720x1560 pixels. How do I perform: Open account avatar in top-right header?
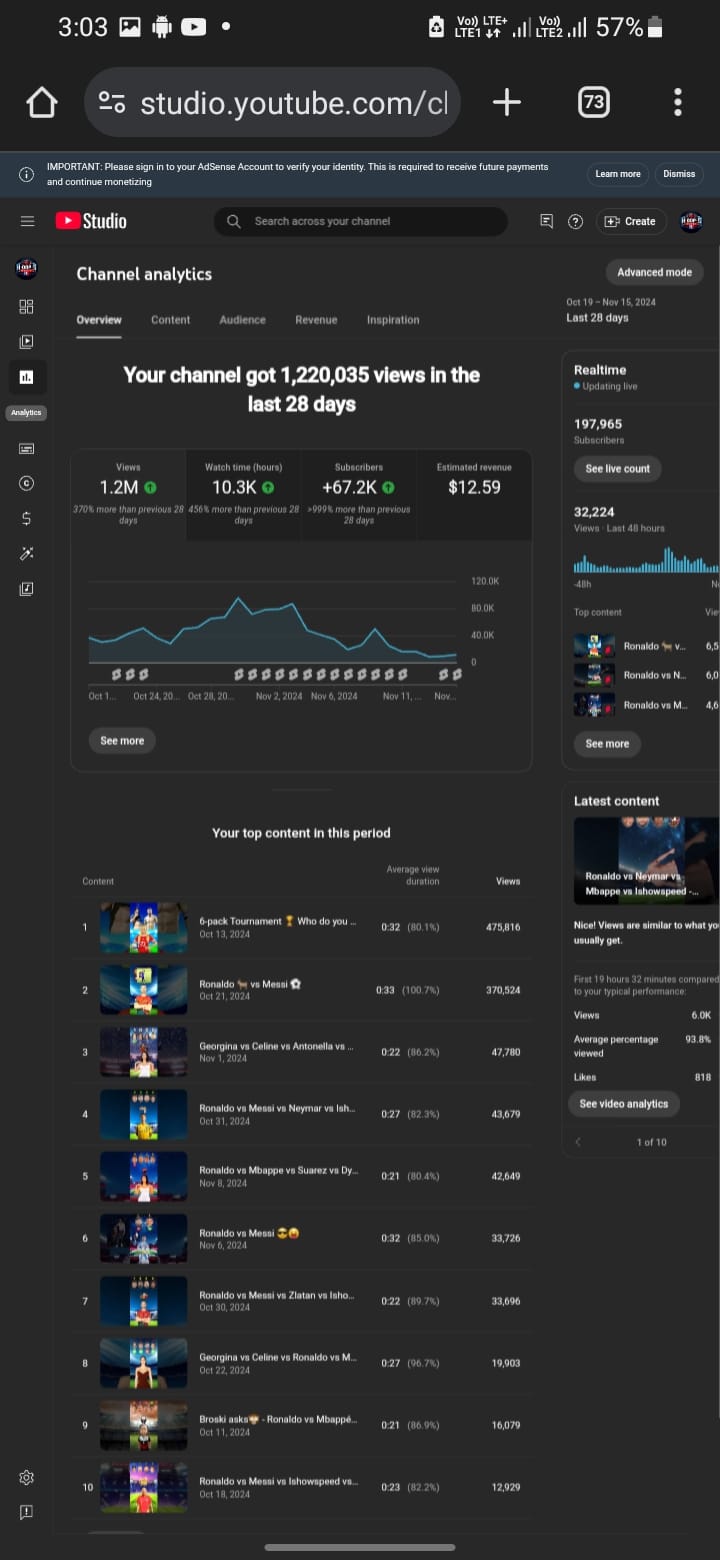(691, 221)
